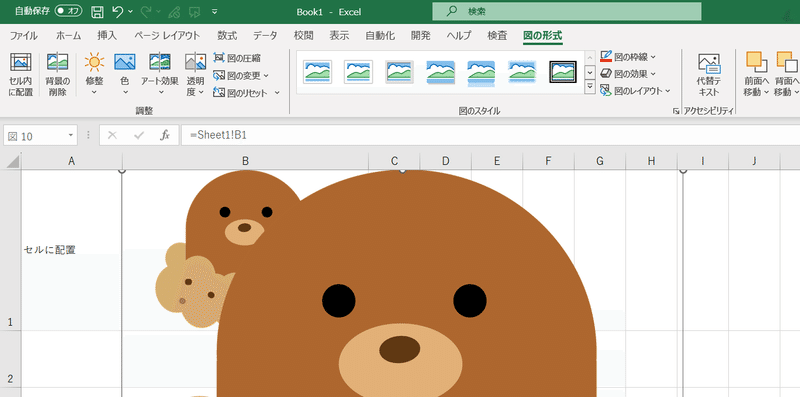Viewport: 800px width, 397px height.
Task: Open the 色 color options
Action: (x=124, y=75)
